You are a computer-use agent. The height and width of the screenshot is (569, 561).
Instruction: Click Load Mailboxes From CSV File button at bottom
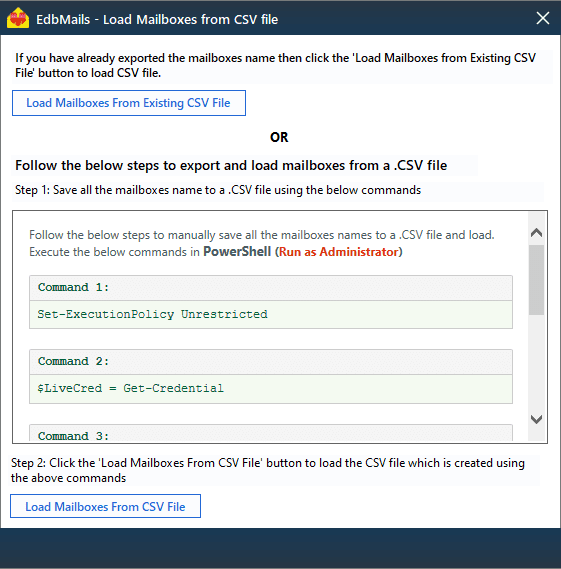tap(105, 506)
